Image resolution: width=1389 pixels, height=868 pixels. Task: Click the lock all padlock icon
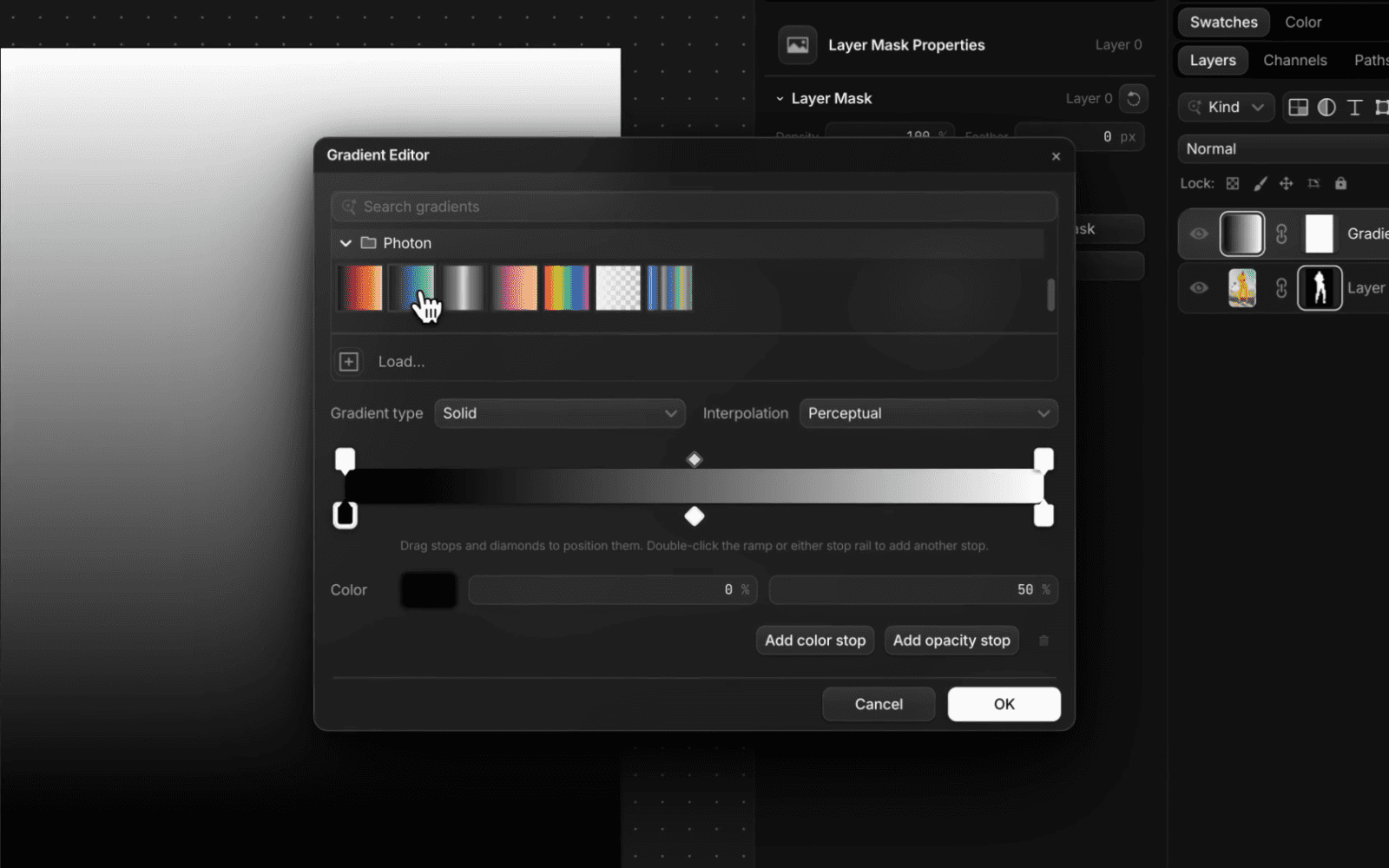[1340, 183]
